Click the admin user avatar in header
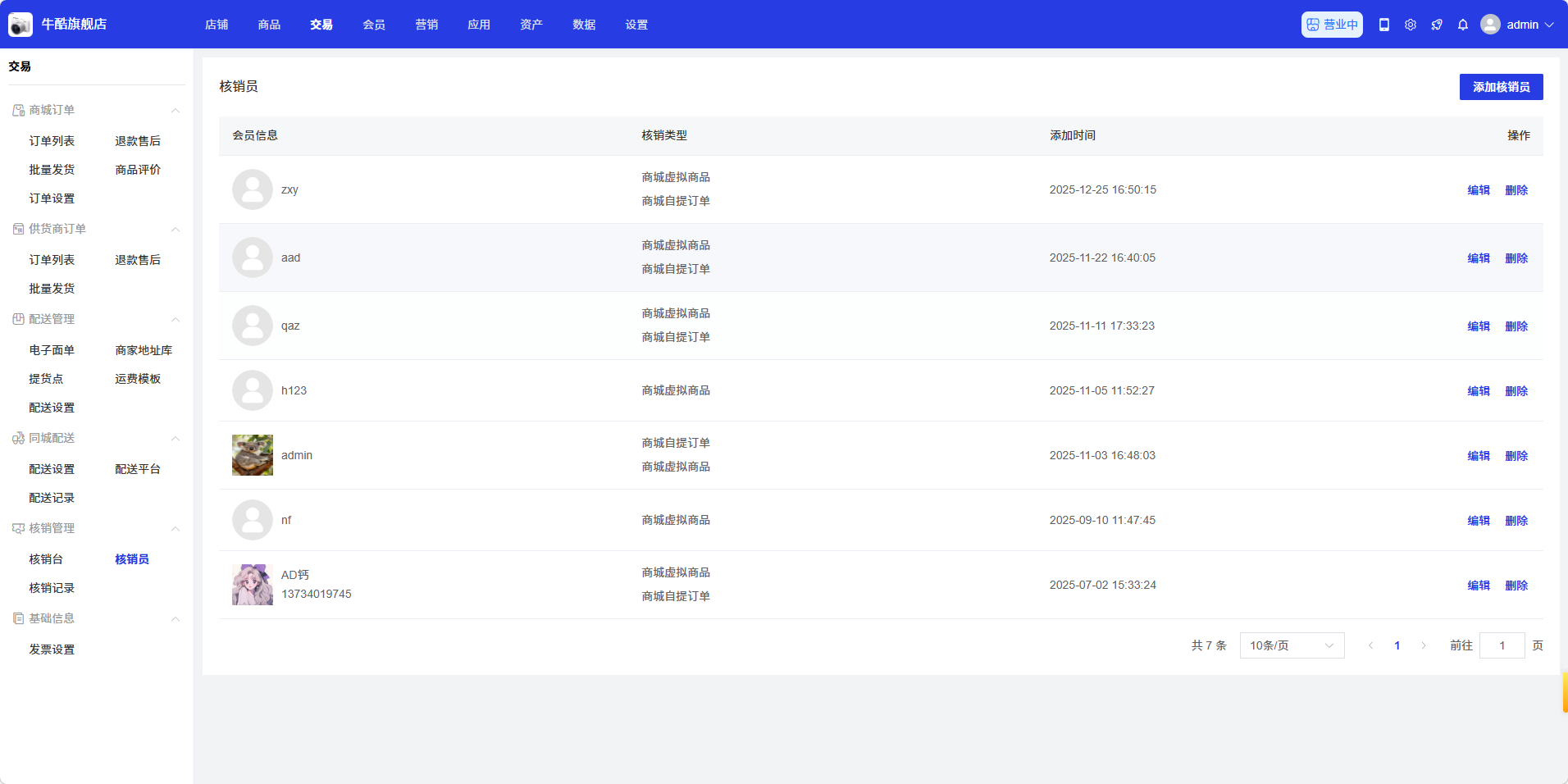This screenshot has width=1568, height=784. [x=1490, y=25]
